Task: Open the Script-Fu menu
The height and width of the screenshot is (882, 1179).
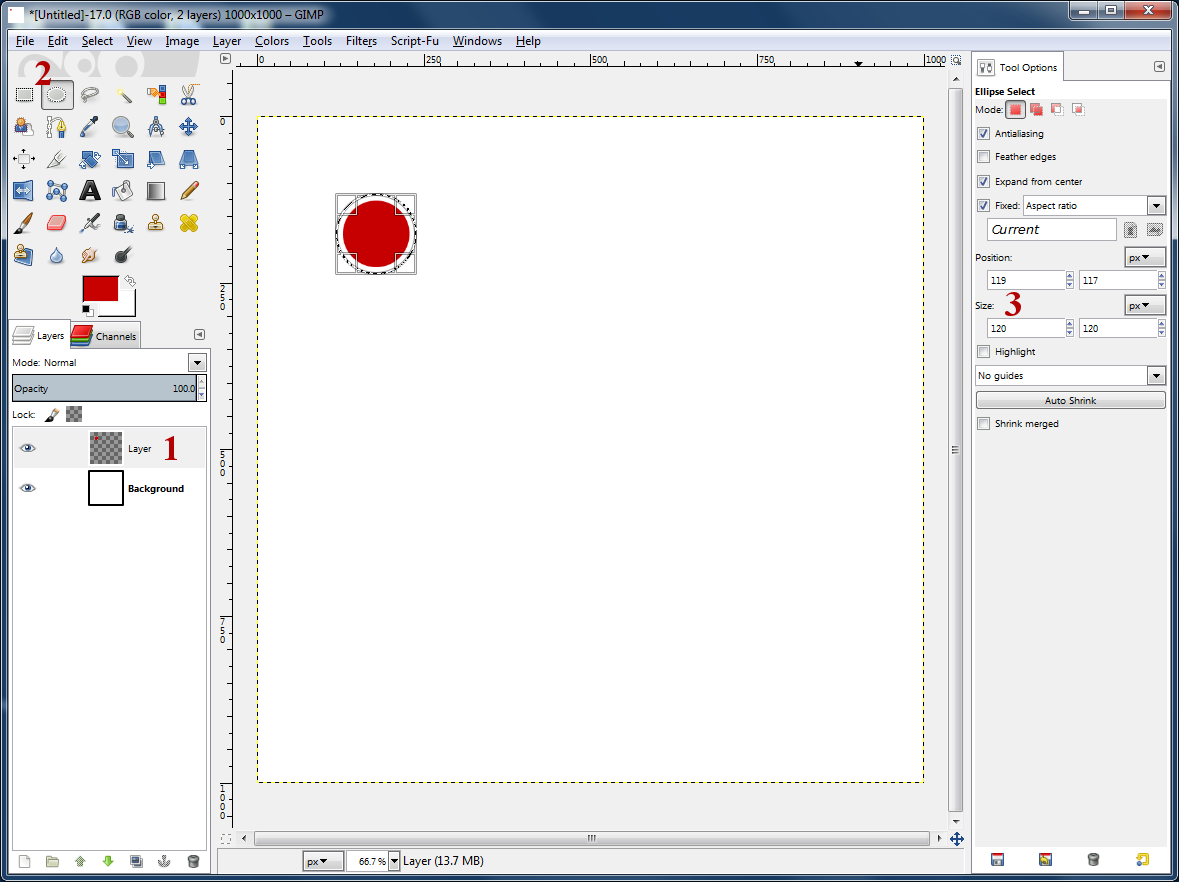Action: pyautogui.click(x=414, y=41)
